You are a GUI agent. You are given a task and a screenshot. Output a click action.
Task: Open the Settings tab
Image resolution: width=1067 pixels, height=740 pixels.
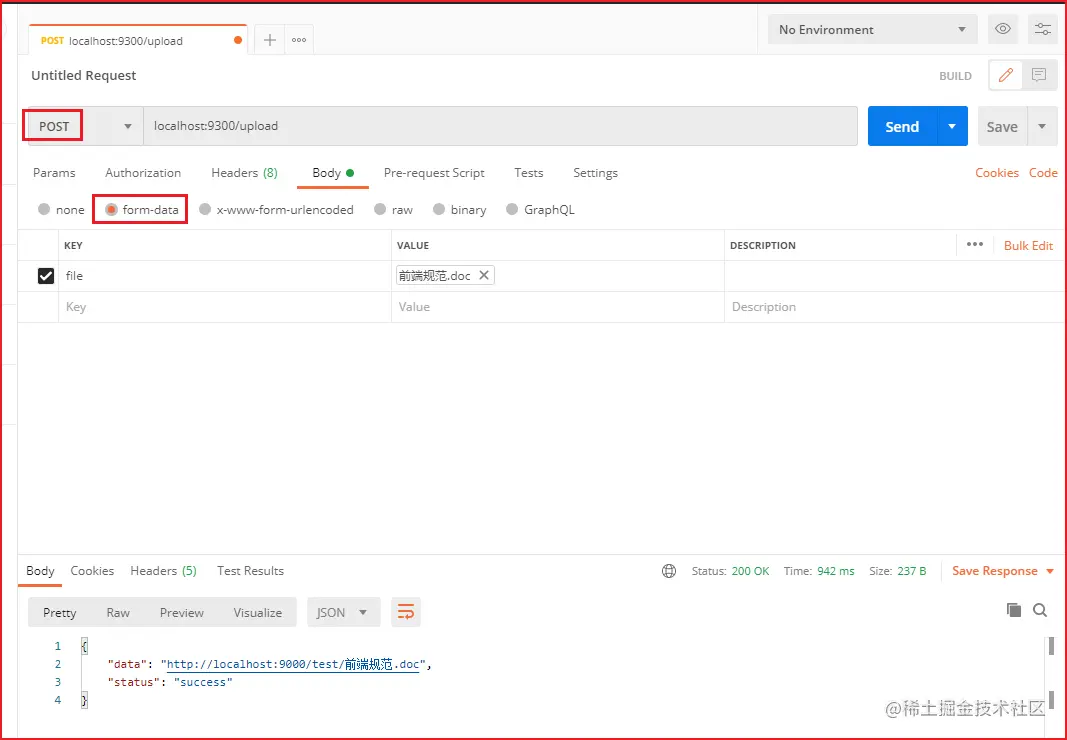(595, 173)
